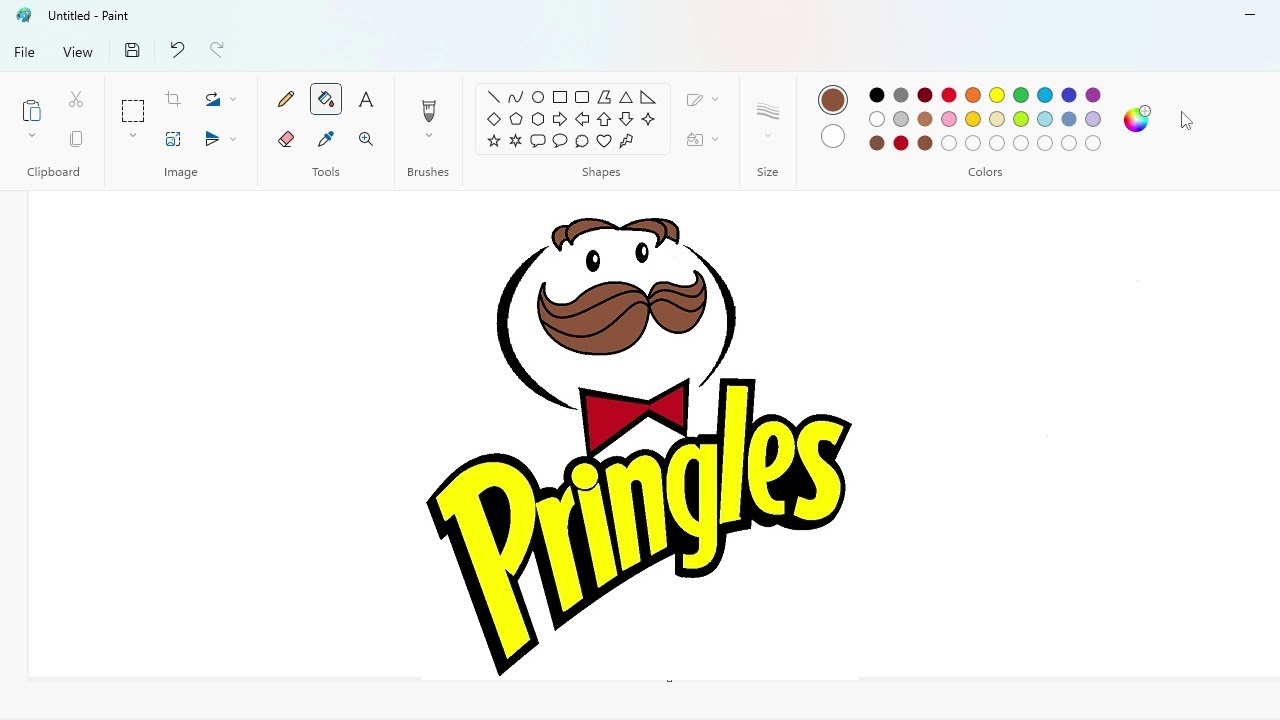The height and width of the screenshot is (720, 1280).
Task: Pick the Lightning bolt shape
Action: 626,141
